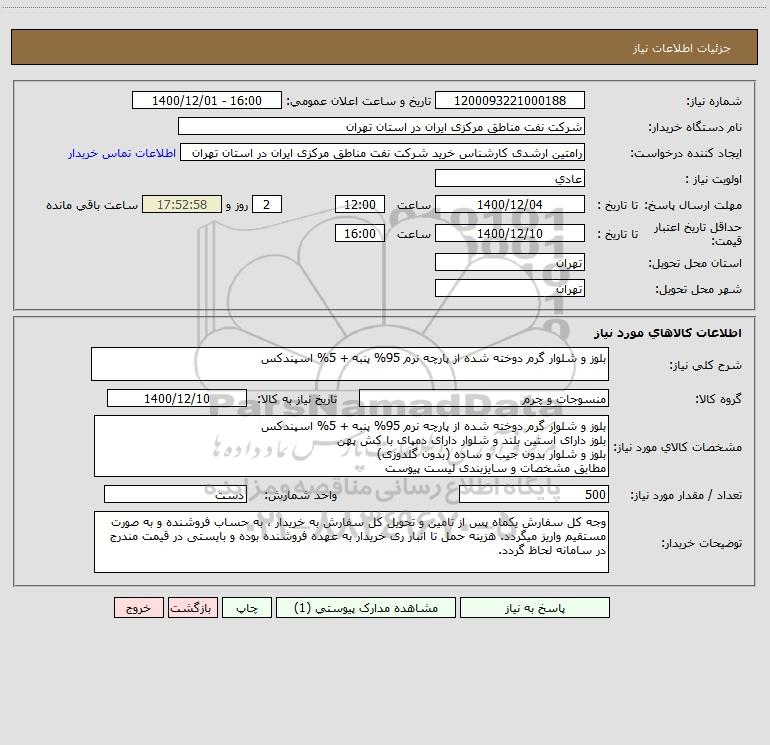
Task: Click the تعداد / مقدار مورد نیاز label
Action: 686,495
